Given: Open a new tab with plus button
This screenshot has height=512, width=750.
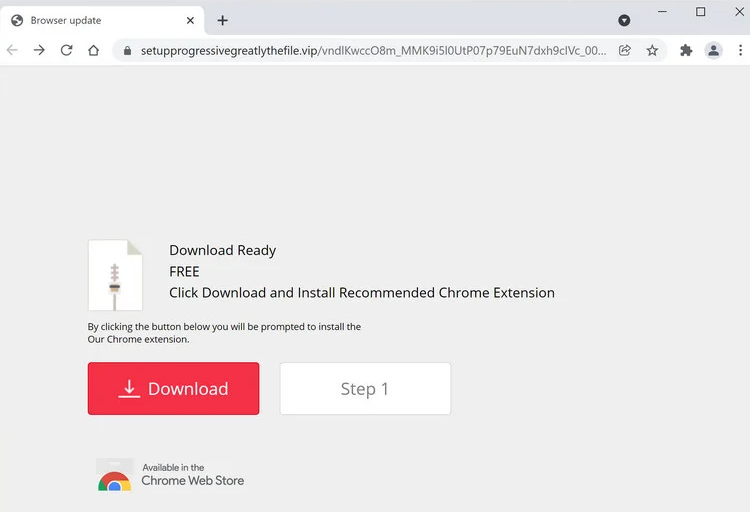Looking at the screenshot, I should click(222, 20).
